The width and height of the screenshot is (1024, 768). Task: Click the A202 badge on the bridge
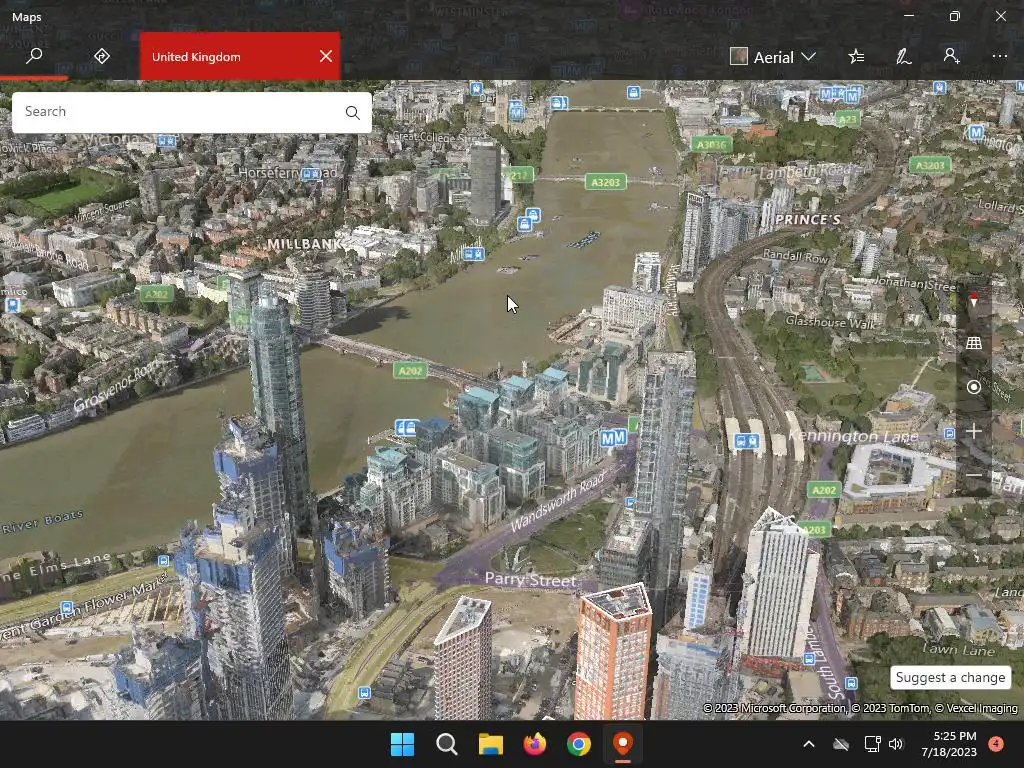click(410, 371)
